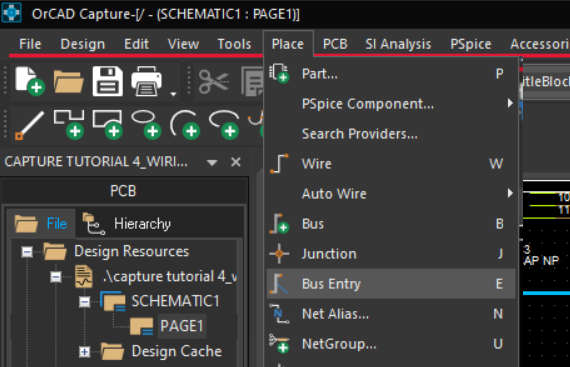Collapse the capture tutorial 4 design file
This screenshot has height=367, width=570.
(56, 277)
